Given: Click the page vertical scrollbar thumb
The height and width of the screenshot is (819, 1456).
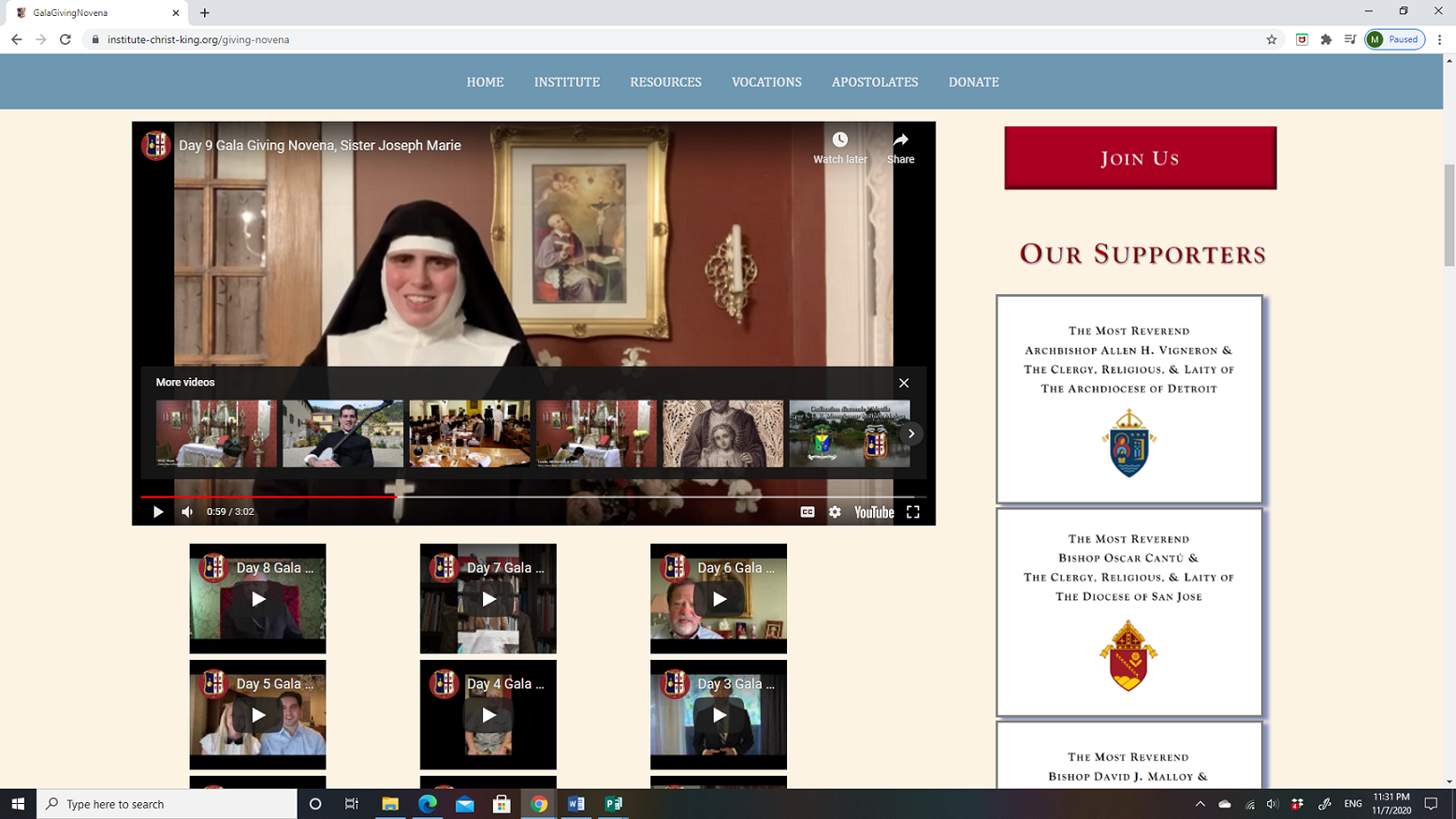Looking at the screenshot, I should click(x=1449, y=214).
